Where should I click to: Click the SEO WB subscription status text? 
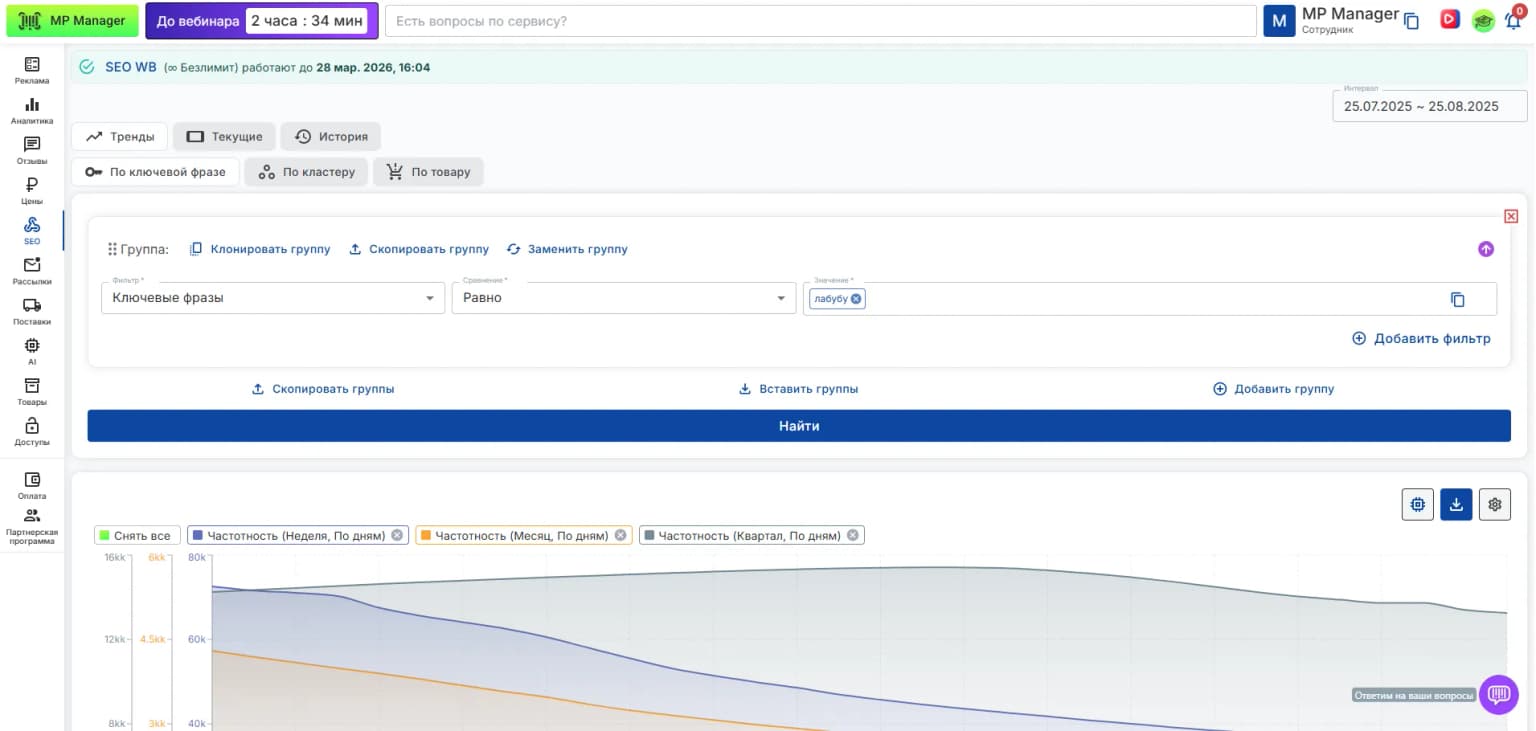coord(267,67)
